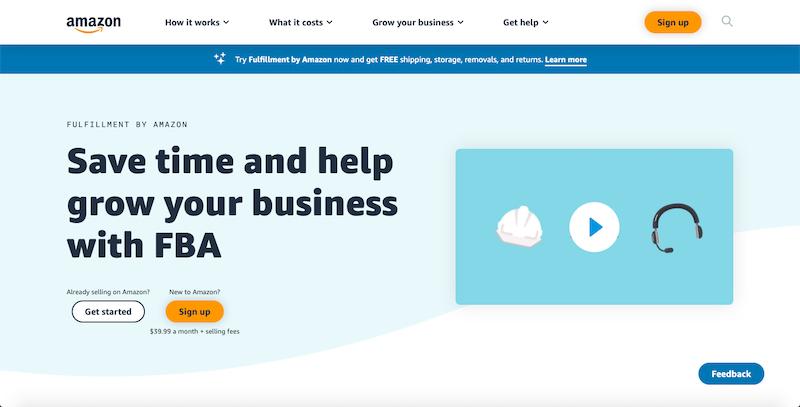Image resolution: width=800 pixels, height=407 pixels.
Task: Expand the Grow your business chevron
Action: [460, 22]
